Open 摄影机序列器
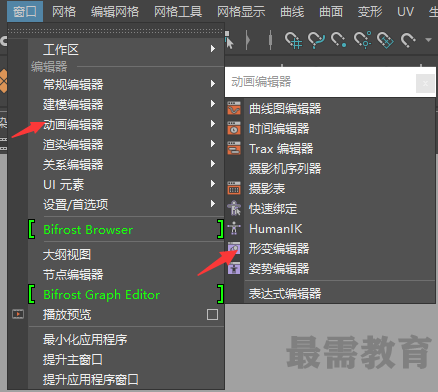The image size is (438, 392). click(x=340, y=169)
